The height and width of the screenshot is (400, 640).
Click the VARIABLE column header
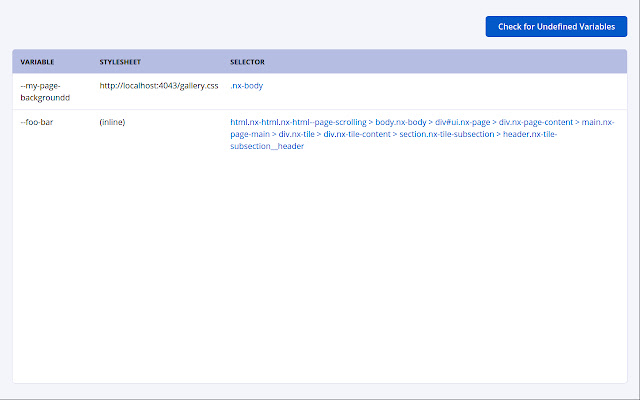[x=38, y=62]
